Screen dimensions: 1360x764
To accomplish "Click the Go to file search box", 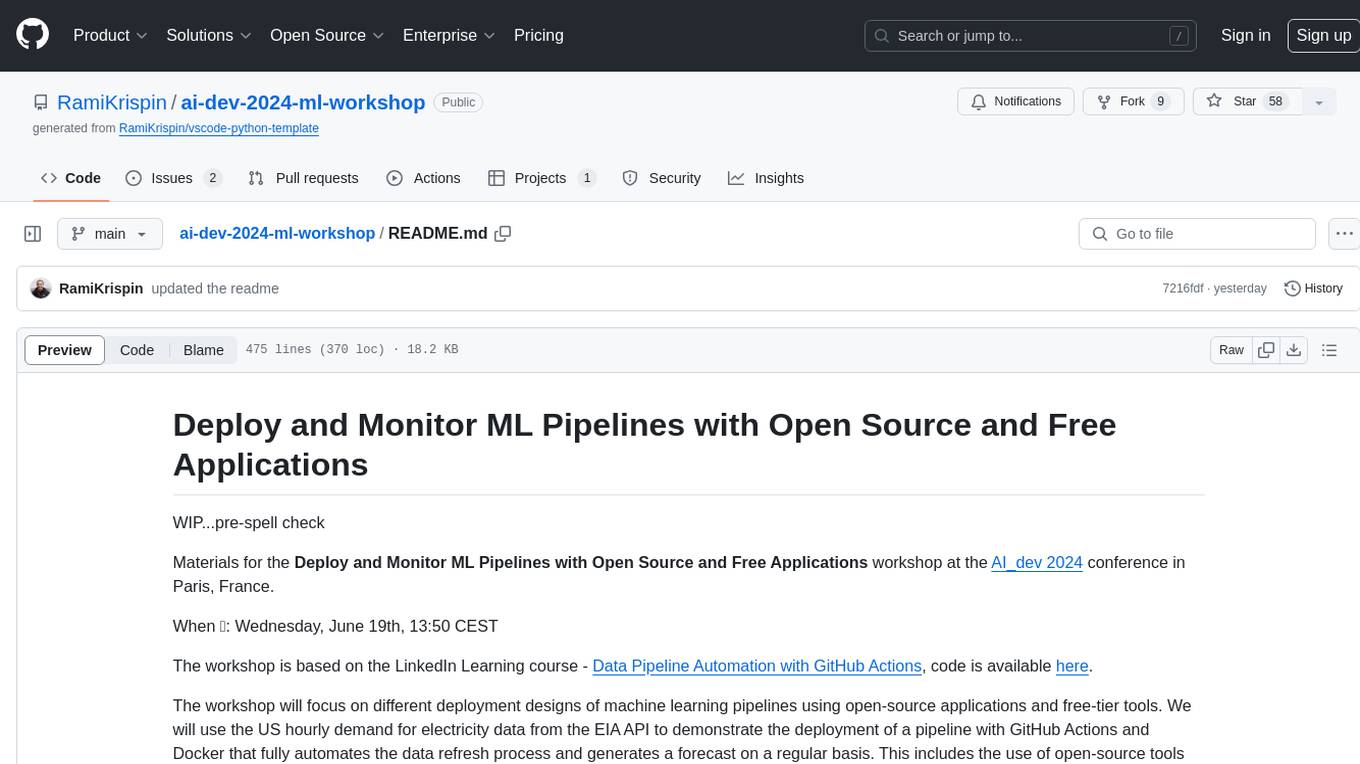I will (x=1197, y=234).
